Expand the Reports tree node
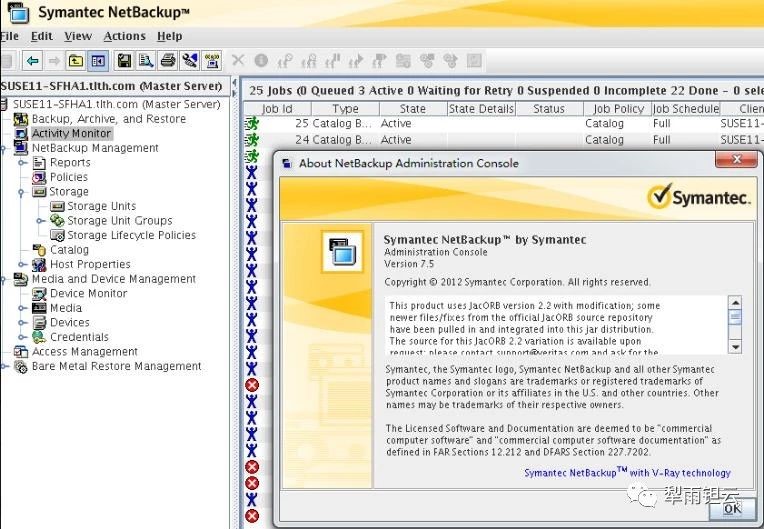The image size is (764, 529). tap(22, 163)
